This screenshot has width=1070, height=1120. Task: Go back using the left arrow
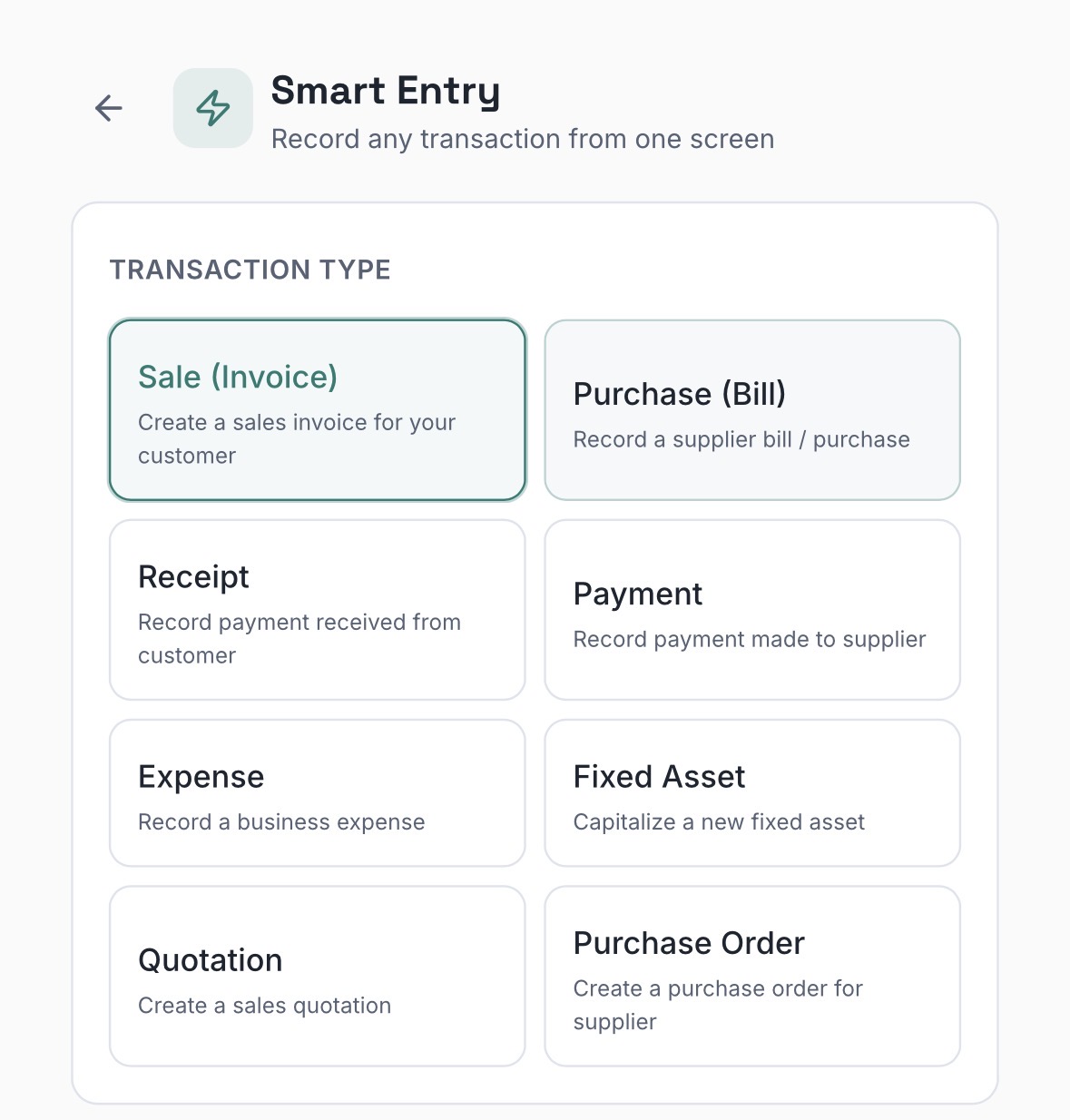(x=109, y=108)
